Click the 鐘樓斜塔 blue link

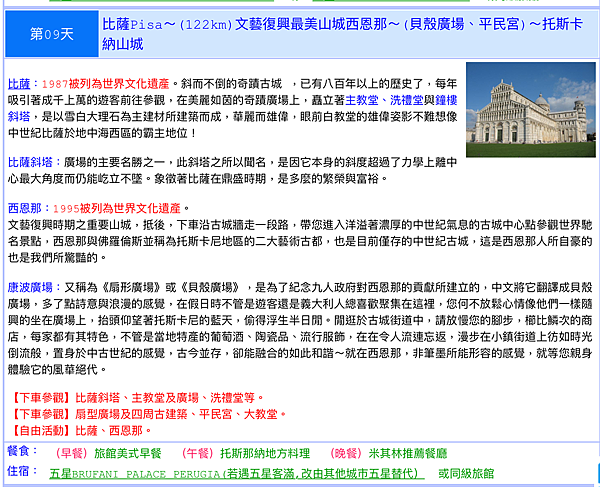click(446, 100)
